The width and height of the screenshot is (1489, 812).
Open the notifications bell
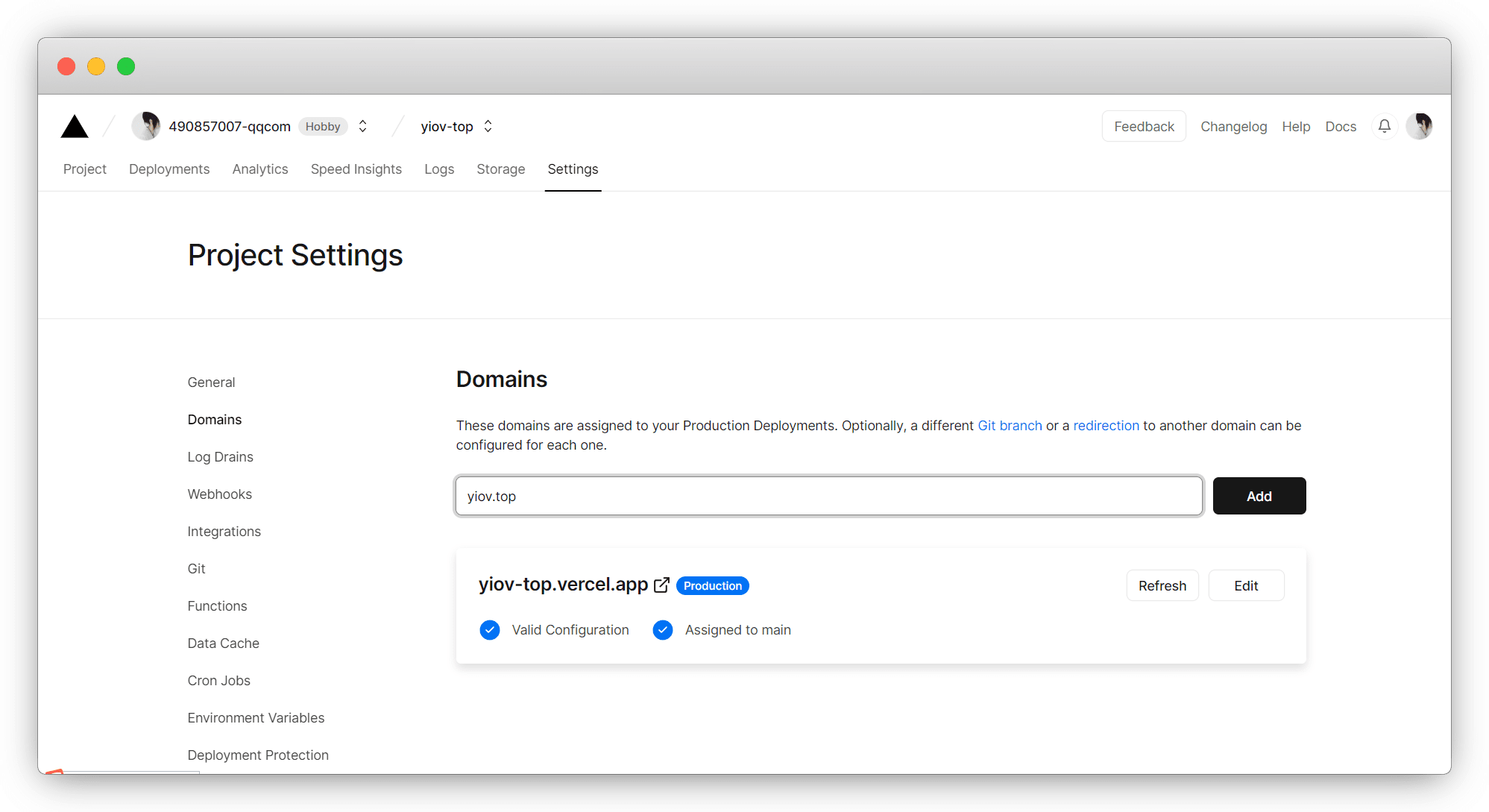point(1384,127)
